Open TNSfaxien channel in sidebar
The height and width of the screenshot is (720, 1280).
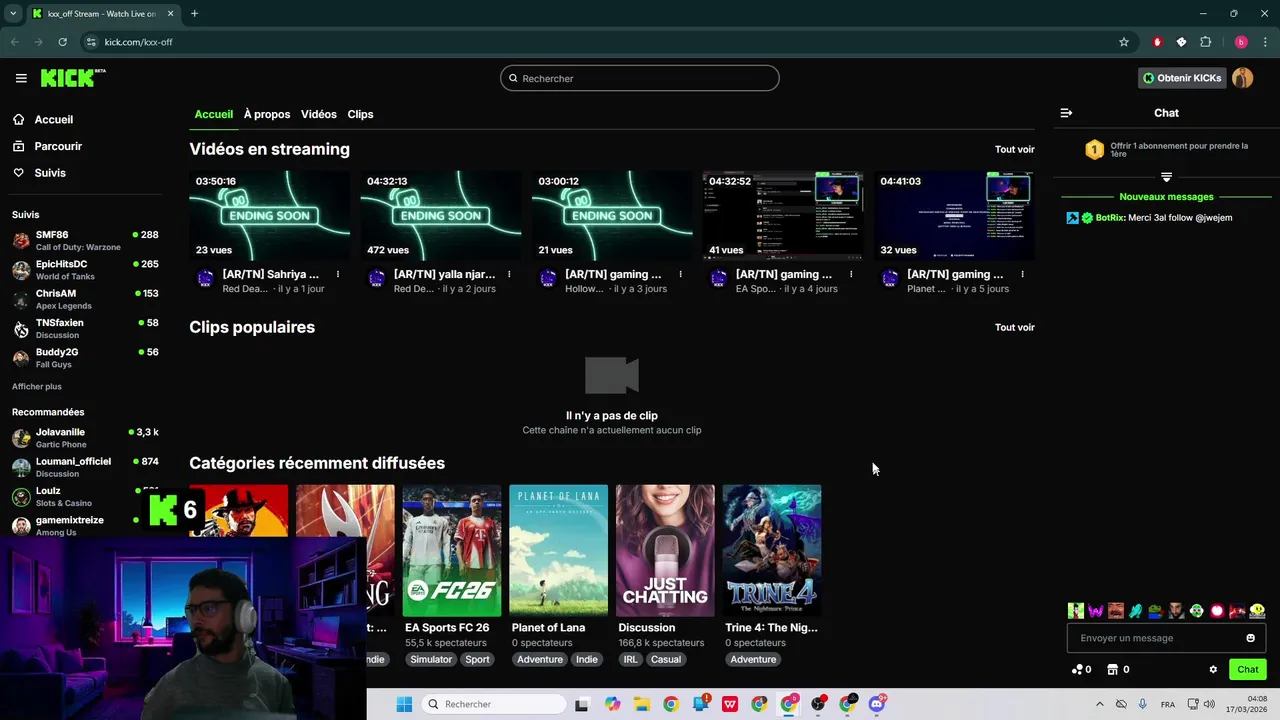coord(85,328)
